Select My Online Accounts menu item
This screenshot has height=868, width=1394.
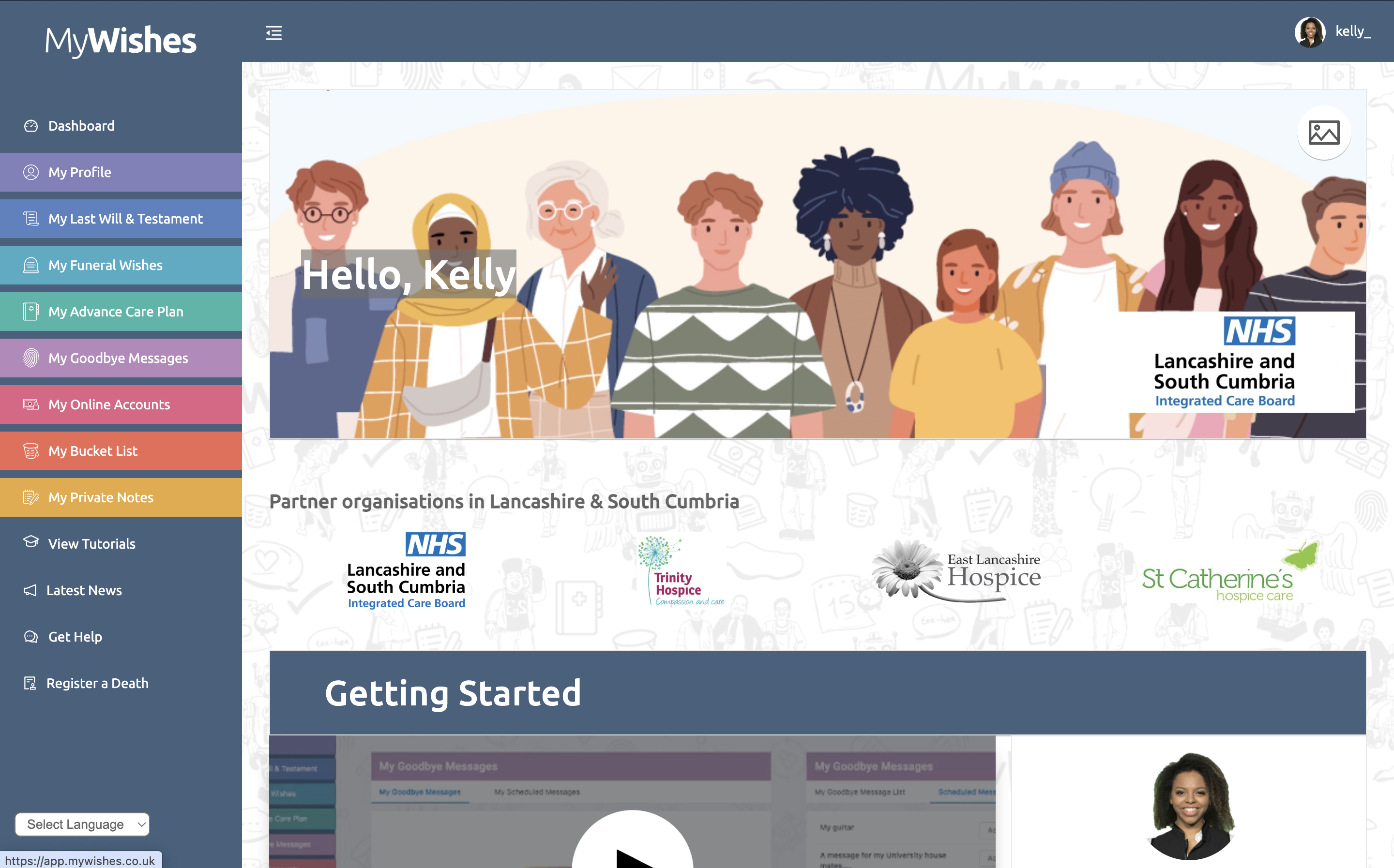[121, 404]
